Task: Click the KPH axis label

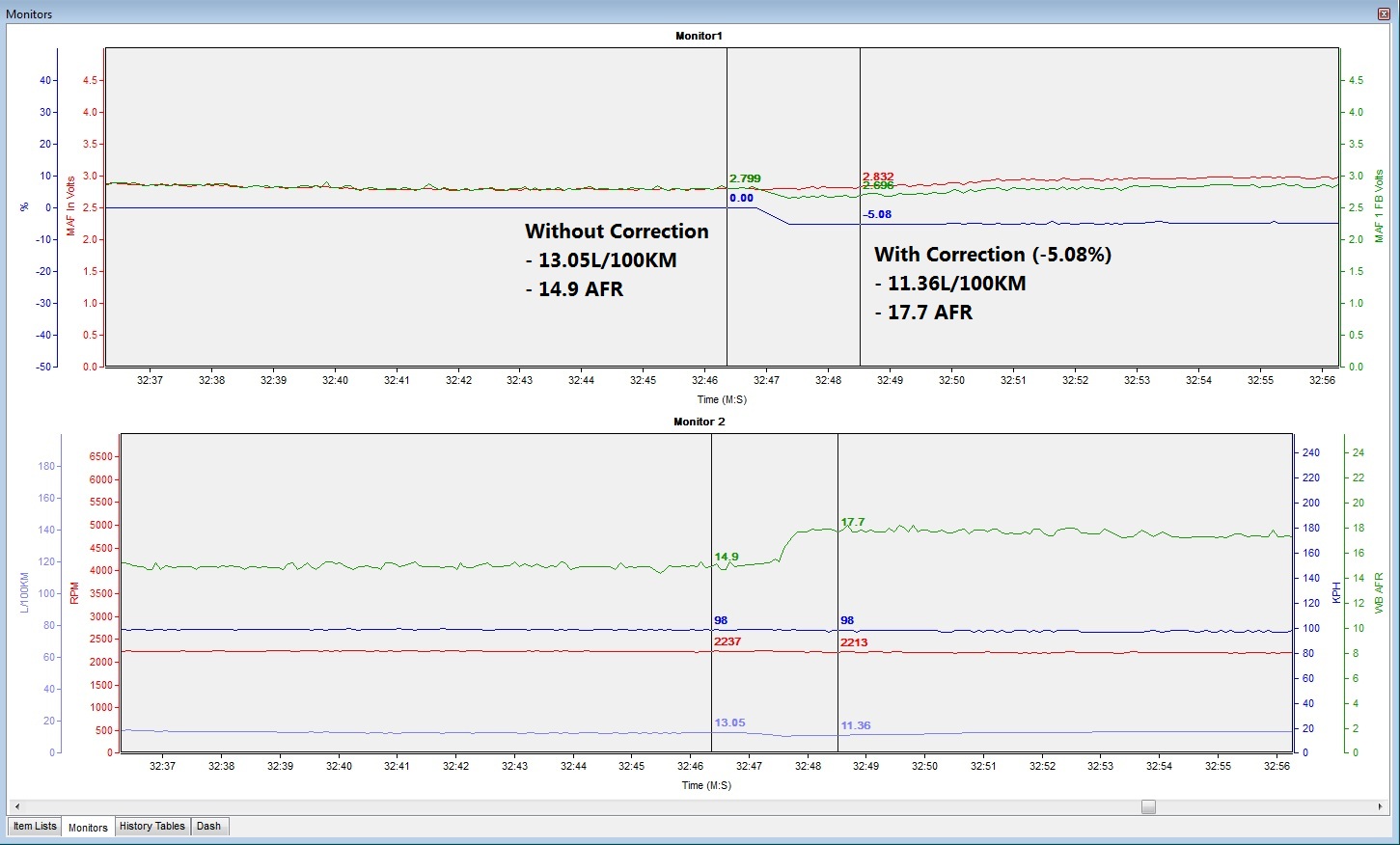Action: (1336, 592)
